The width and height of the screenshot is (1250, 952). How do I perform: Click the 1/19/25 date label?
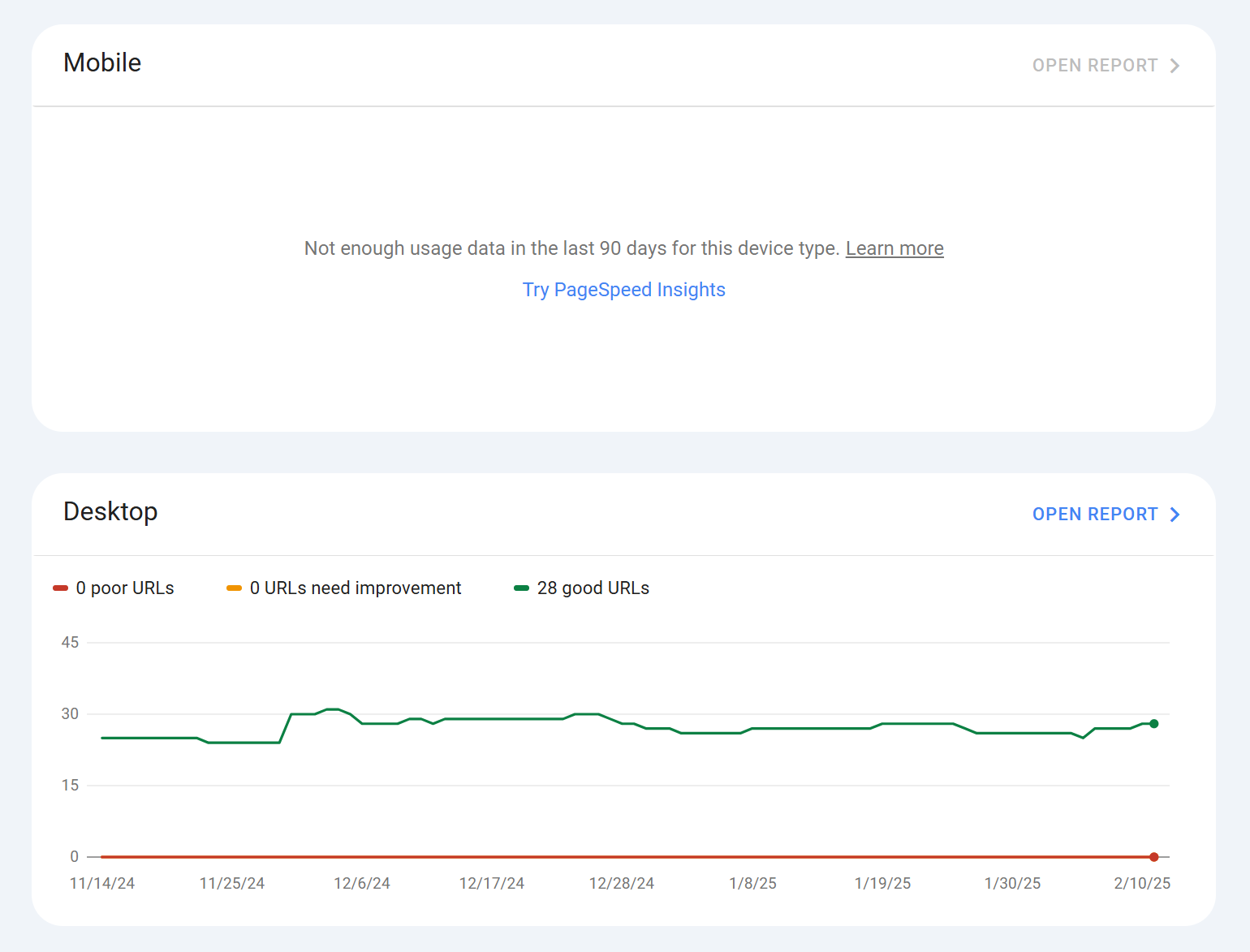(x=883, y=884)
